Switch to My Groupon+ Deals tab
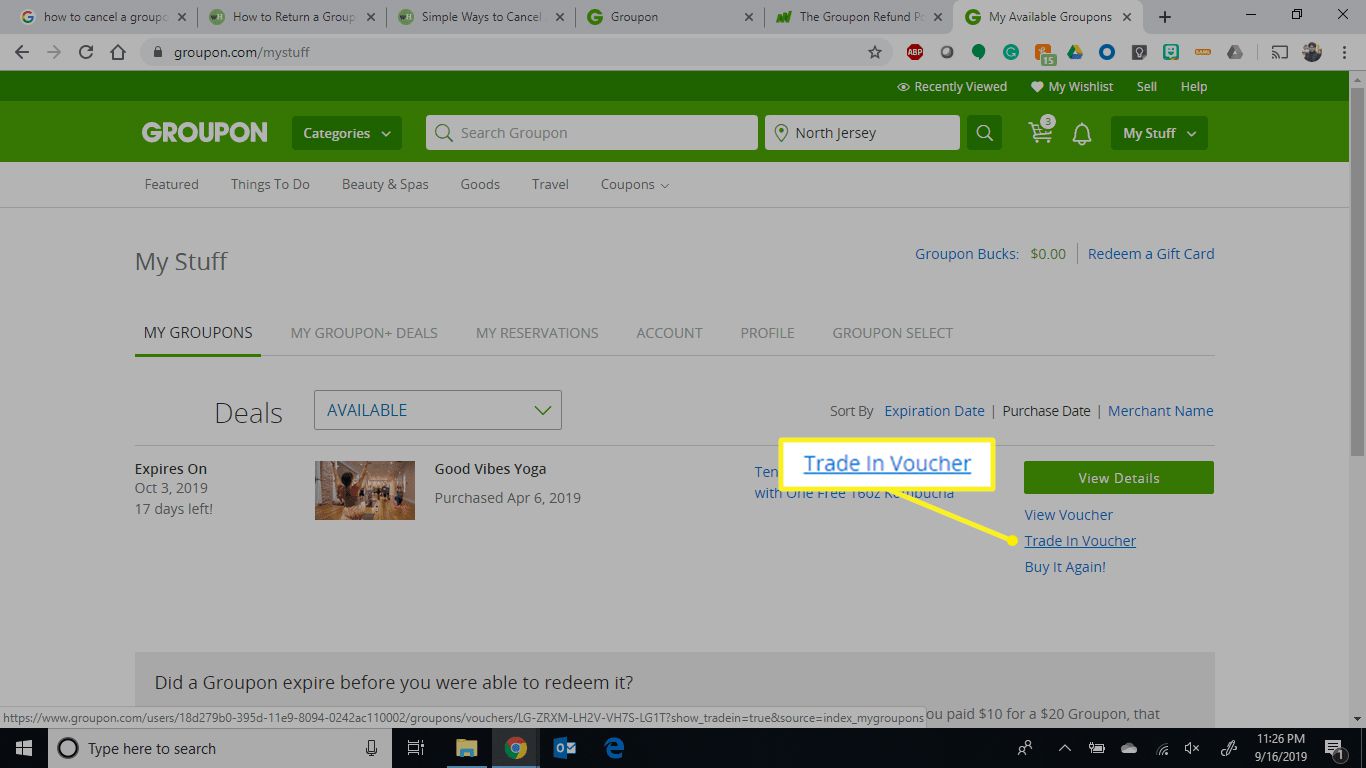The width and height of the screenshot is (1366, 768). click(x=364, y=333)
